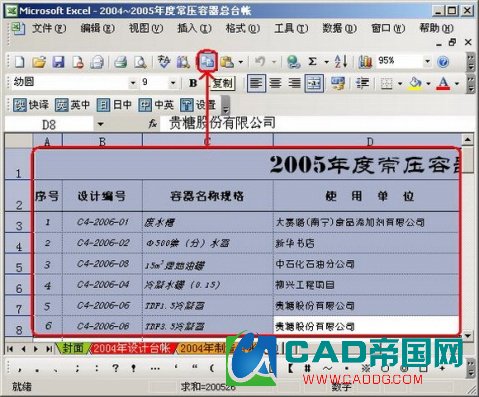This screenshot has height=397, width=479.
Task: Open the zoom 95% dropdown
Action: pyautogui.click(x=427, y=62)
